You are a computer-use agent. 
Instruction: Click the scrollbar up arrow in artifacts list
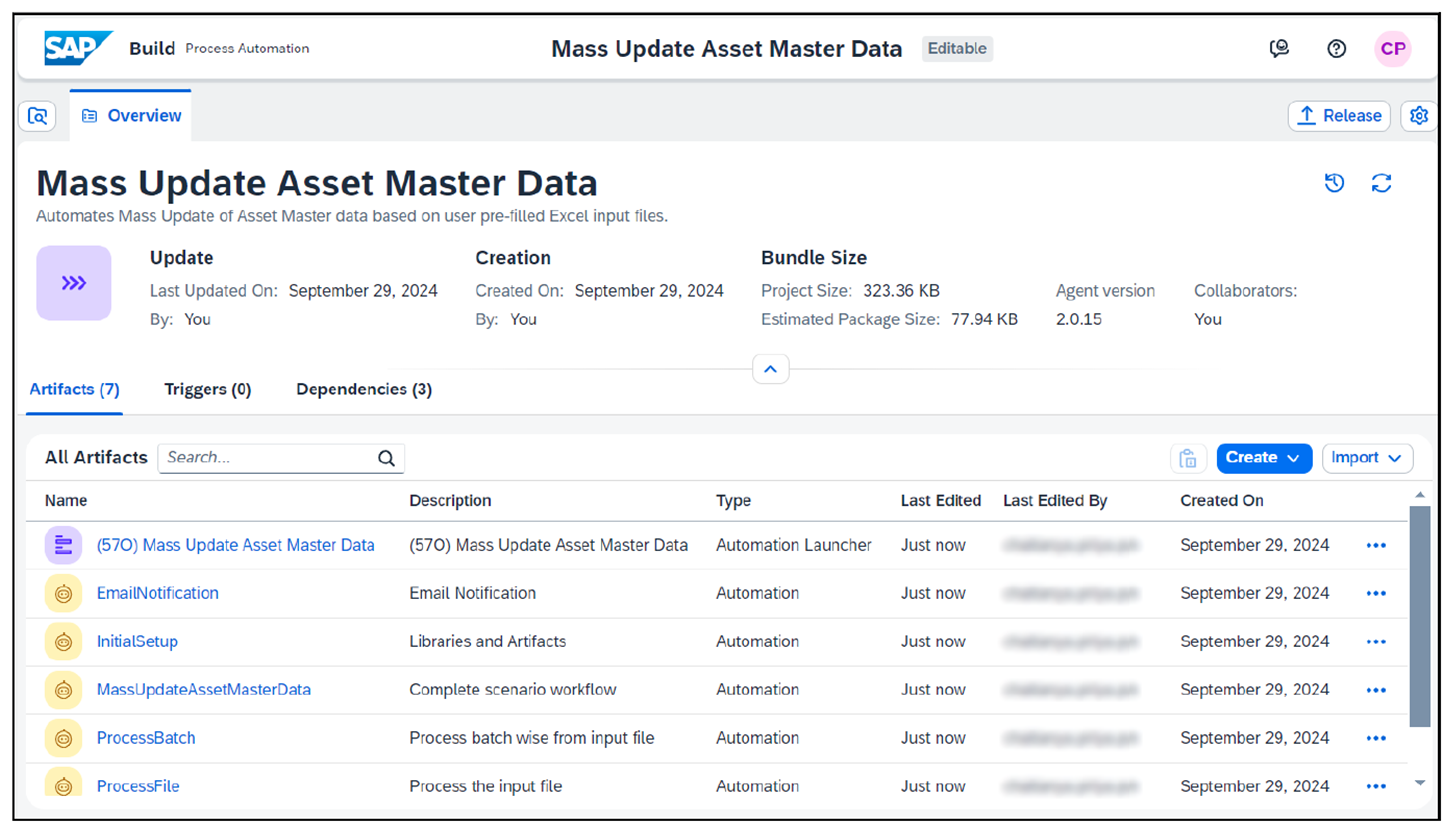coord(1419,494)
